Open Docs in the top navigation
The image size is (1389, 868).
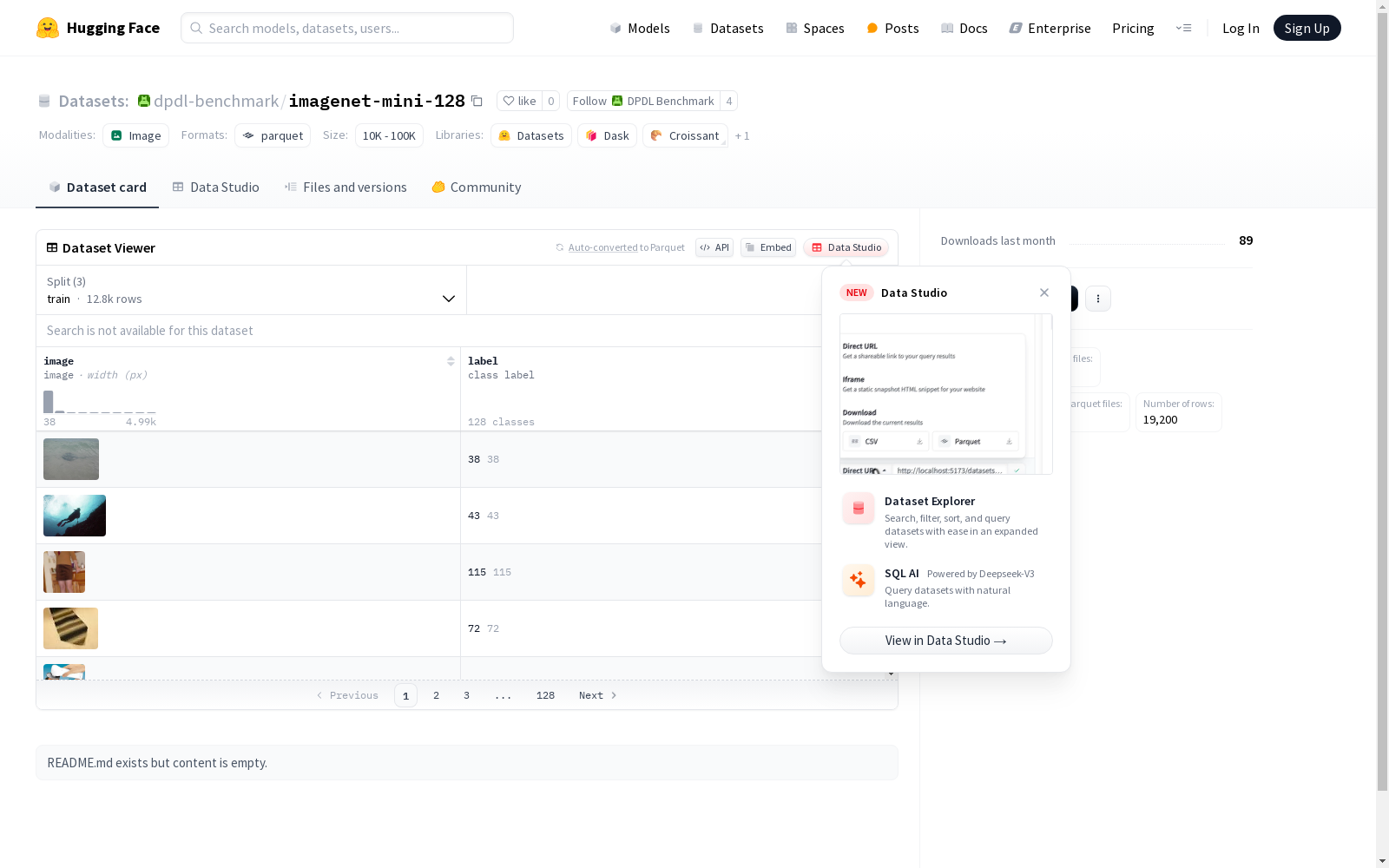(x=964, y=28)
